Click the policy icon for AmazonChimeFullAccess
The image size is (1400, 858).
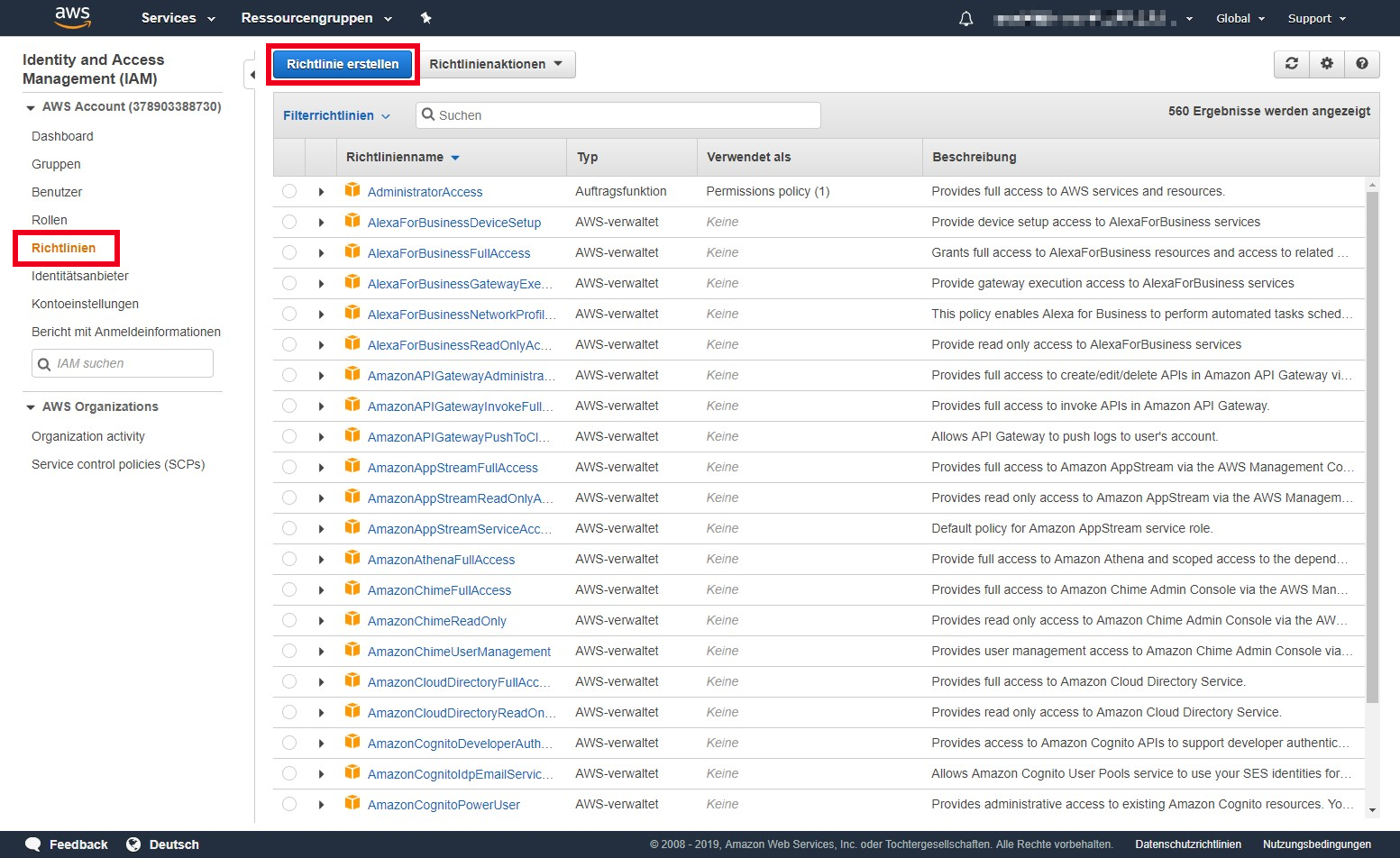[352, 589]
